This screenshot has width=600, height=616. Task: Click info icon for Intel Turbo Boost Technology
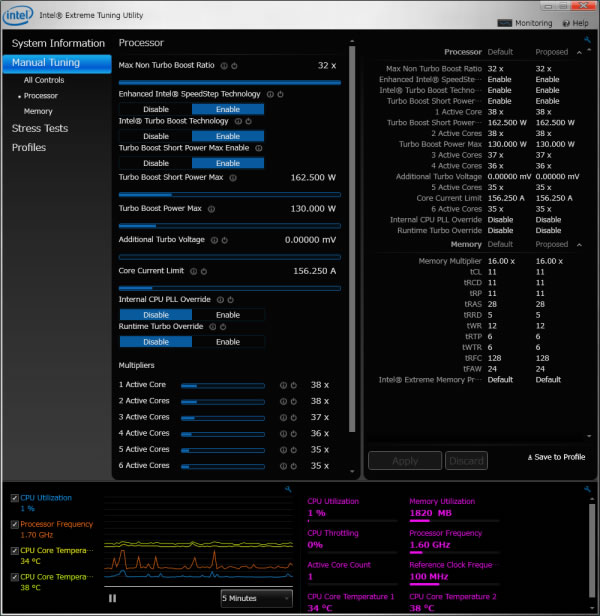tap(238, 121)
